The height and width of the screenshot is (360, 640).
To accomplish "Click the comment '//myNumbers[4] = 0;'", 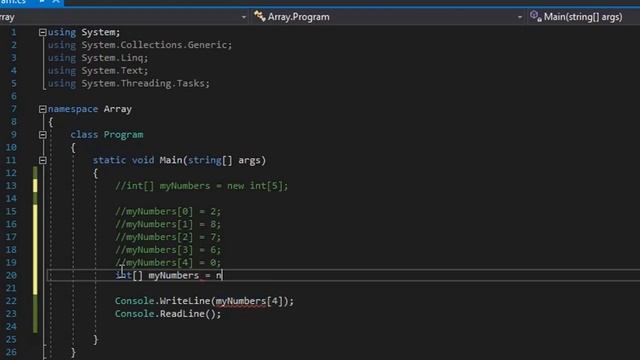I will (168, 262).
